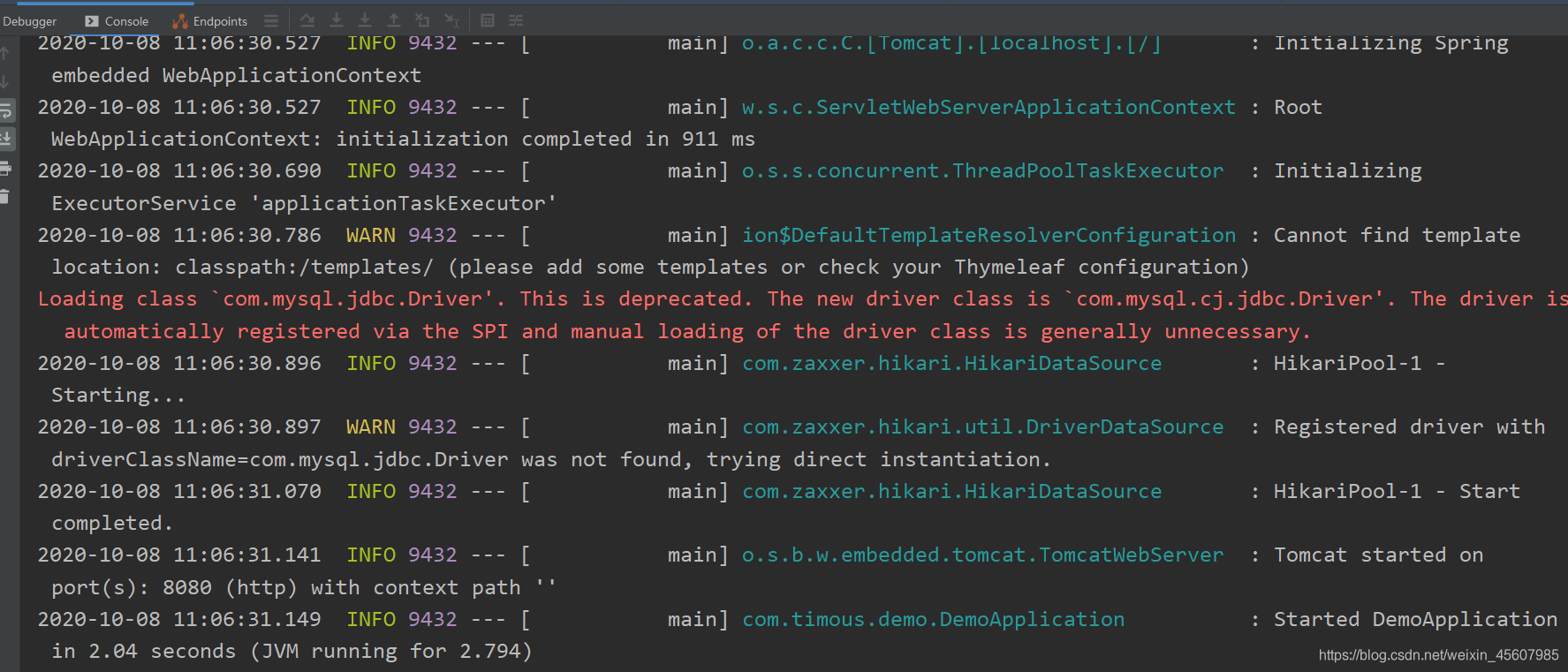Click the print console icon
Viewport: 1568px width, 672px height.
[x=5, y=168]
